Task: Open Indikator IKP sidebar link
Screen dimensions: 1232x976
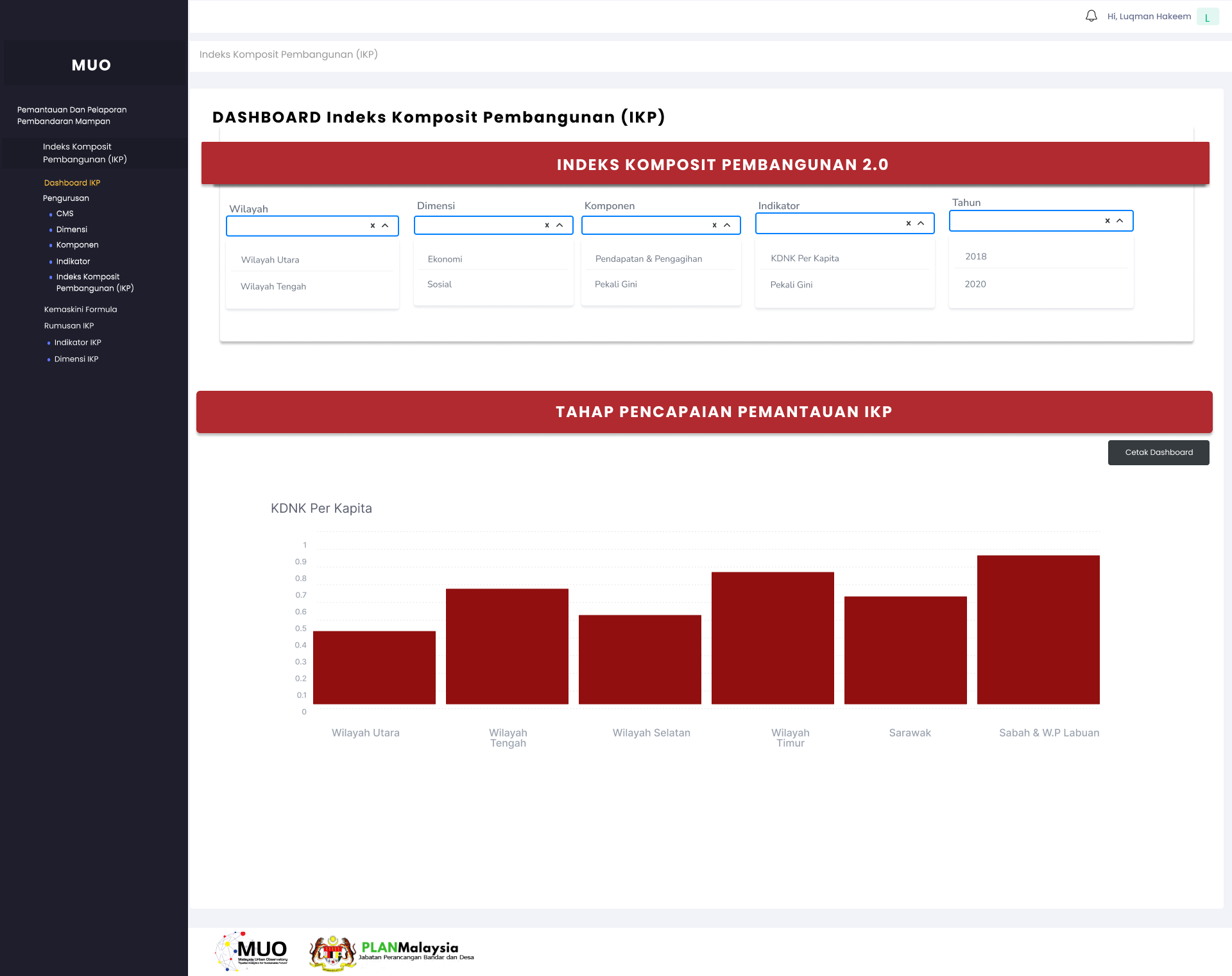Action: (x=78, y=343)
